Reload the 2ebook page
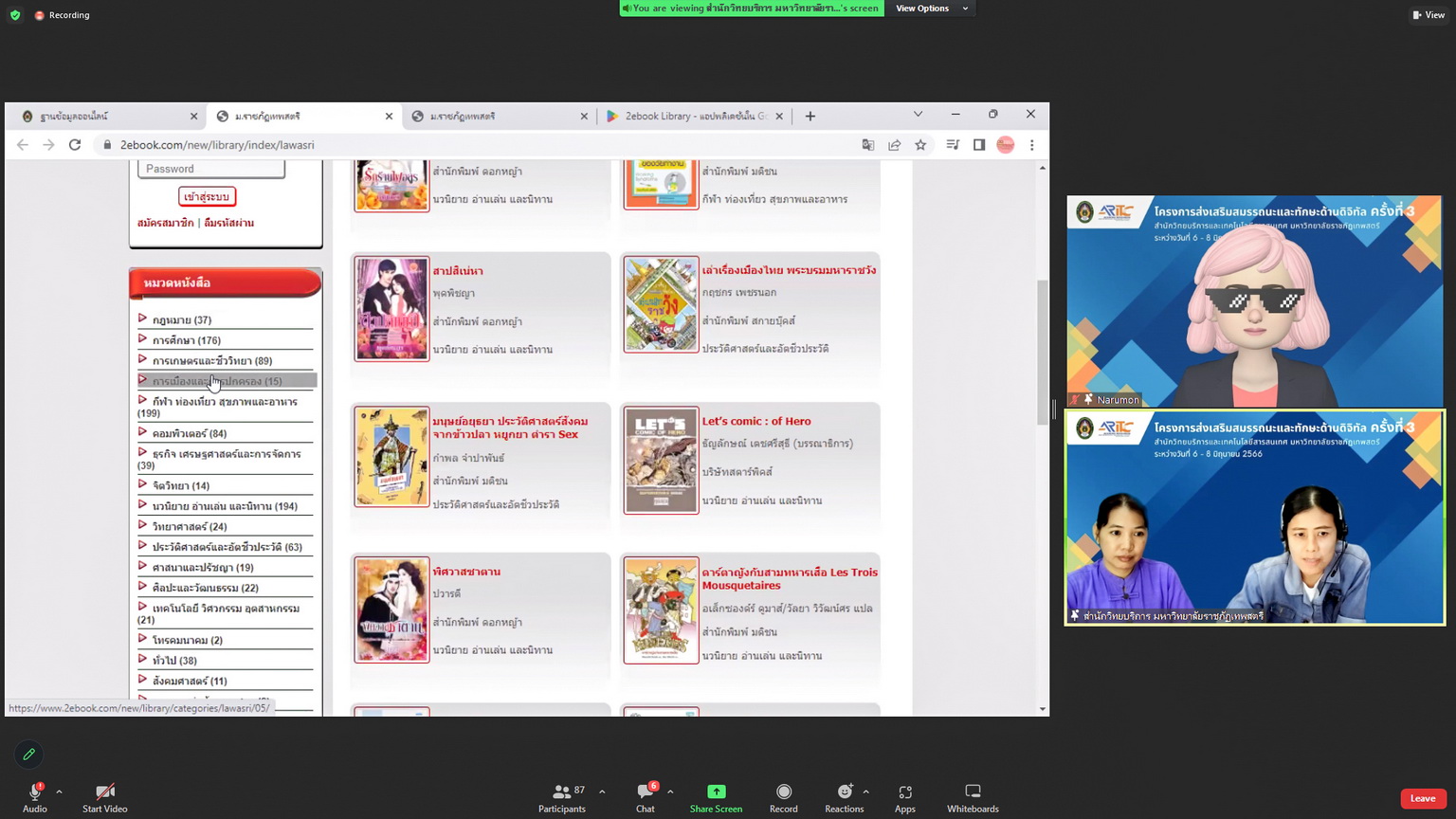1456x819 pixels. point(75,145)
